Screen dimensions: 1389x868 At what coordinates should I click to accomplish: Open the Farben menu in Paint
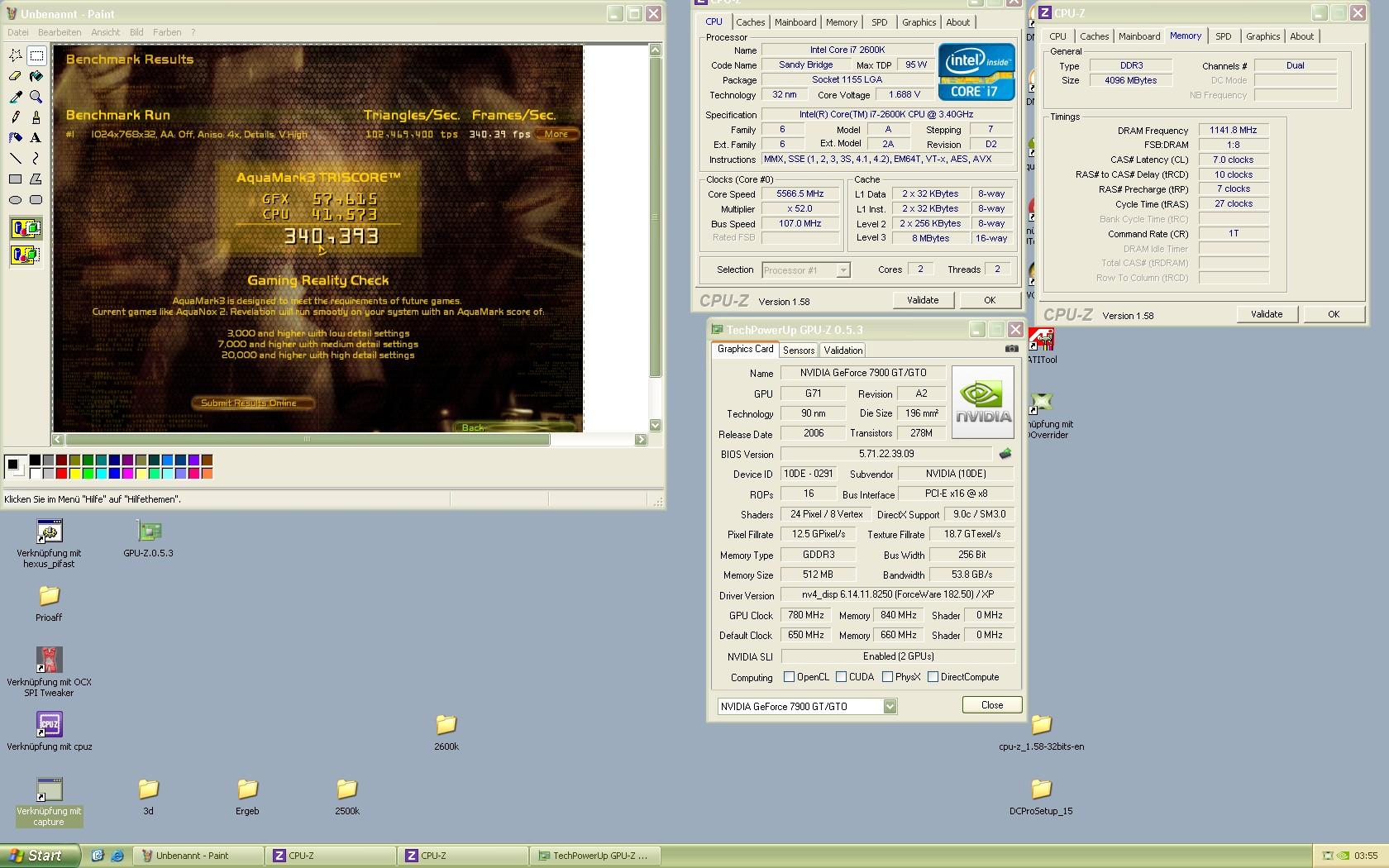(x=167, y=32)
